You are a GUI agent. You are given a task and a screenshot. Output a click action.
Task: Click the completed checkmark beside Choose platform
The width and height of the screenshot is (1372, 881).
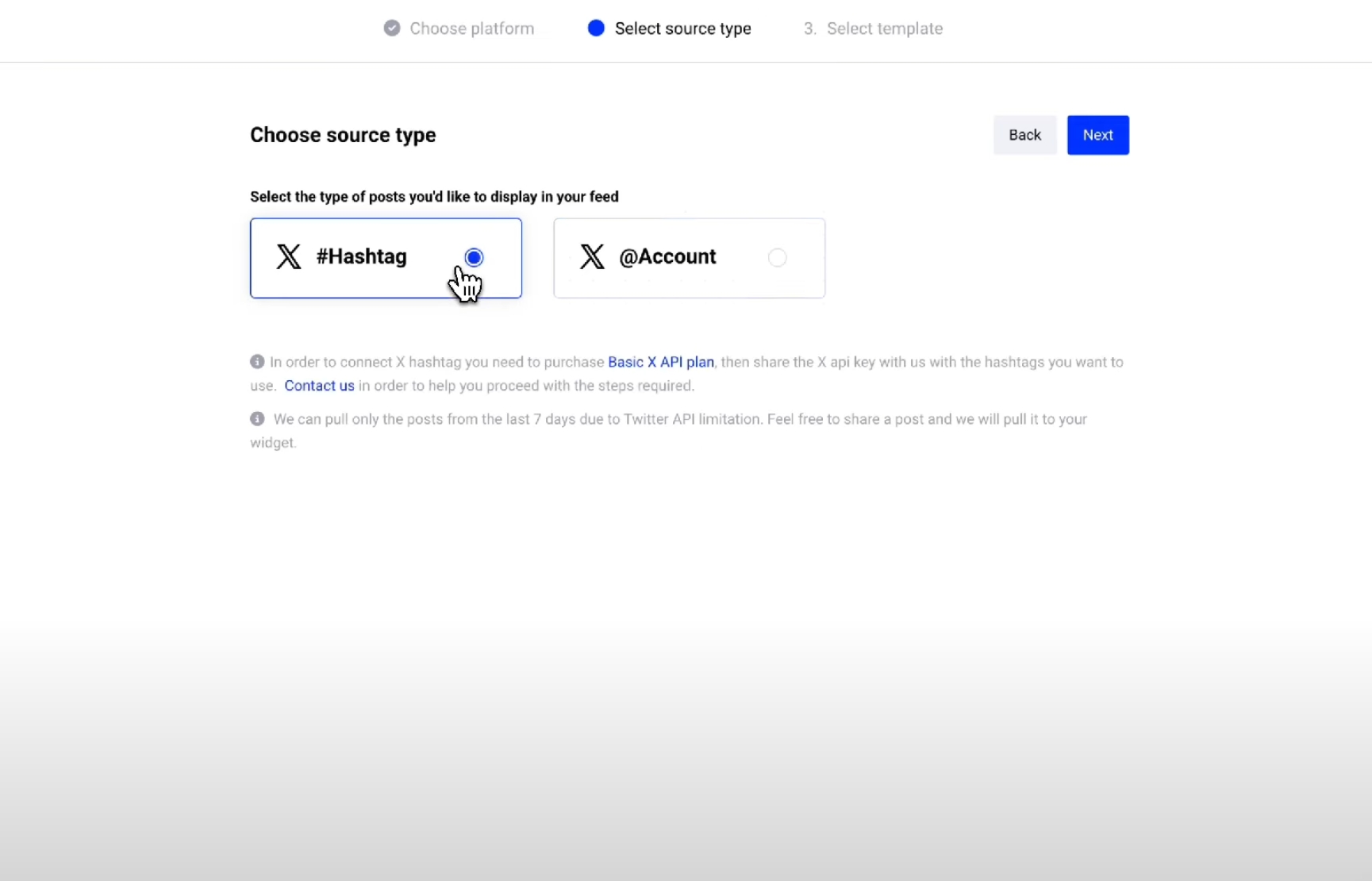[x=392, y=29]
